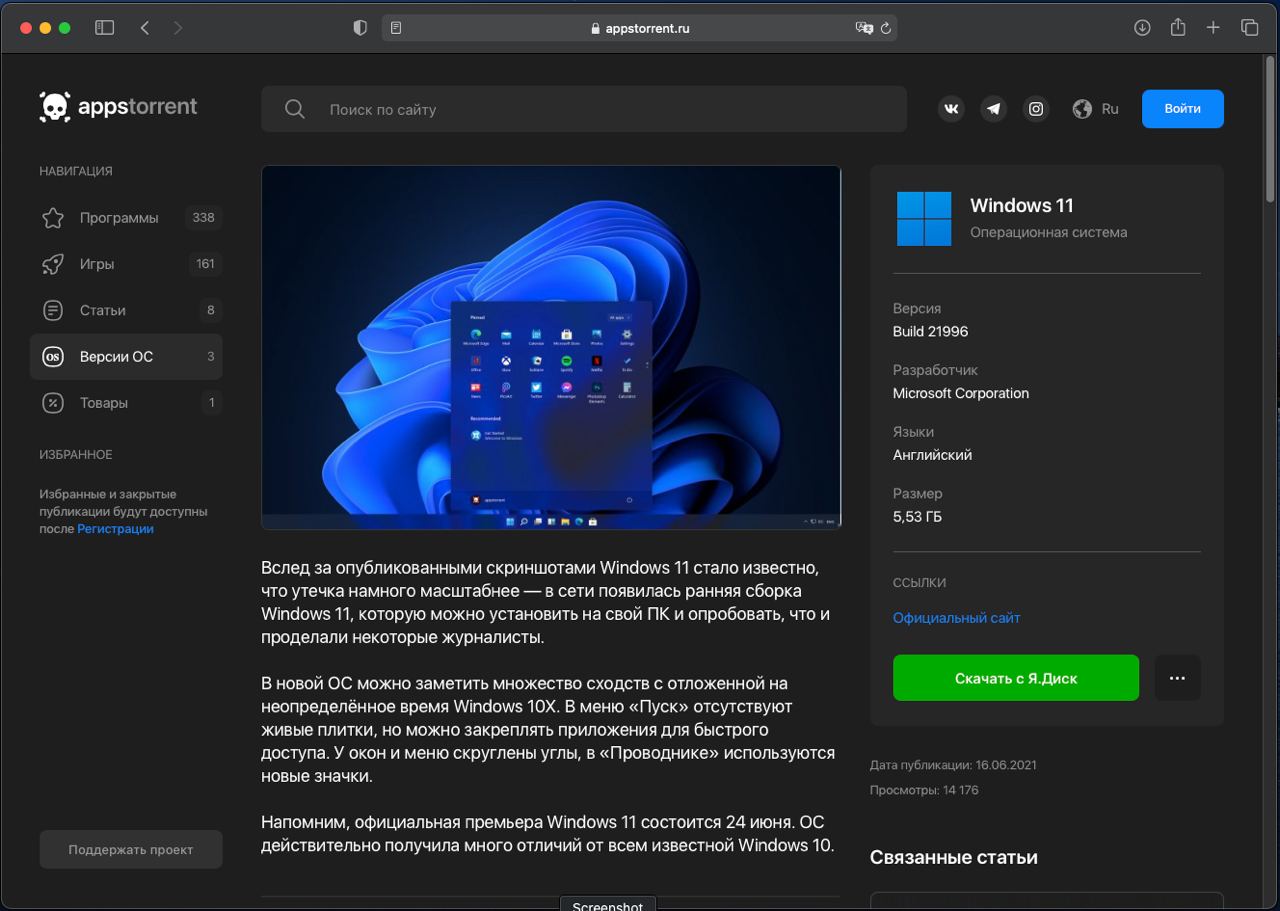Open the Instagram social icon
Image resolution: width=1280 pixels, height=911 pixels.
pyautogui.click(x=1036, y=109)
